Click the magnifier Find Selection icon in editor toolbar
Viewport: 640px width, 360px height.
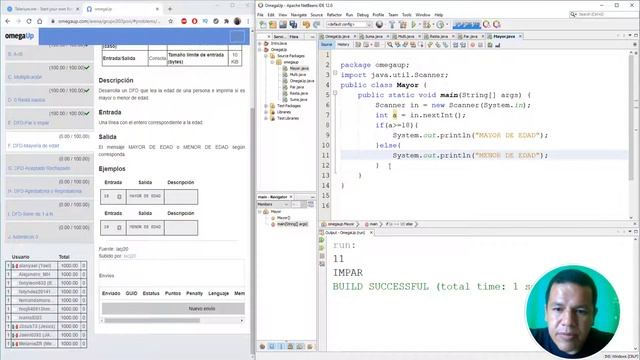(x=390, y=45)
